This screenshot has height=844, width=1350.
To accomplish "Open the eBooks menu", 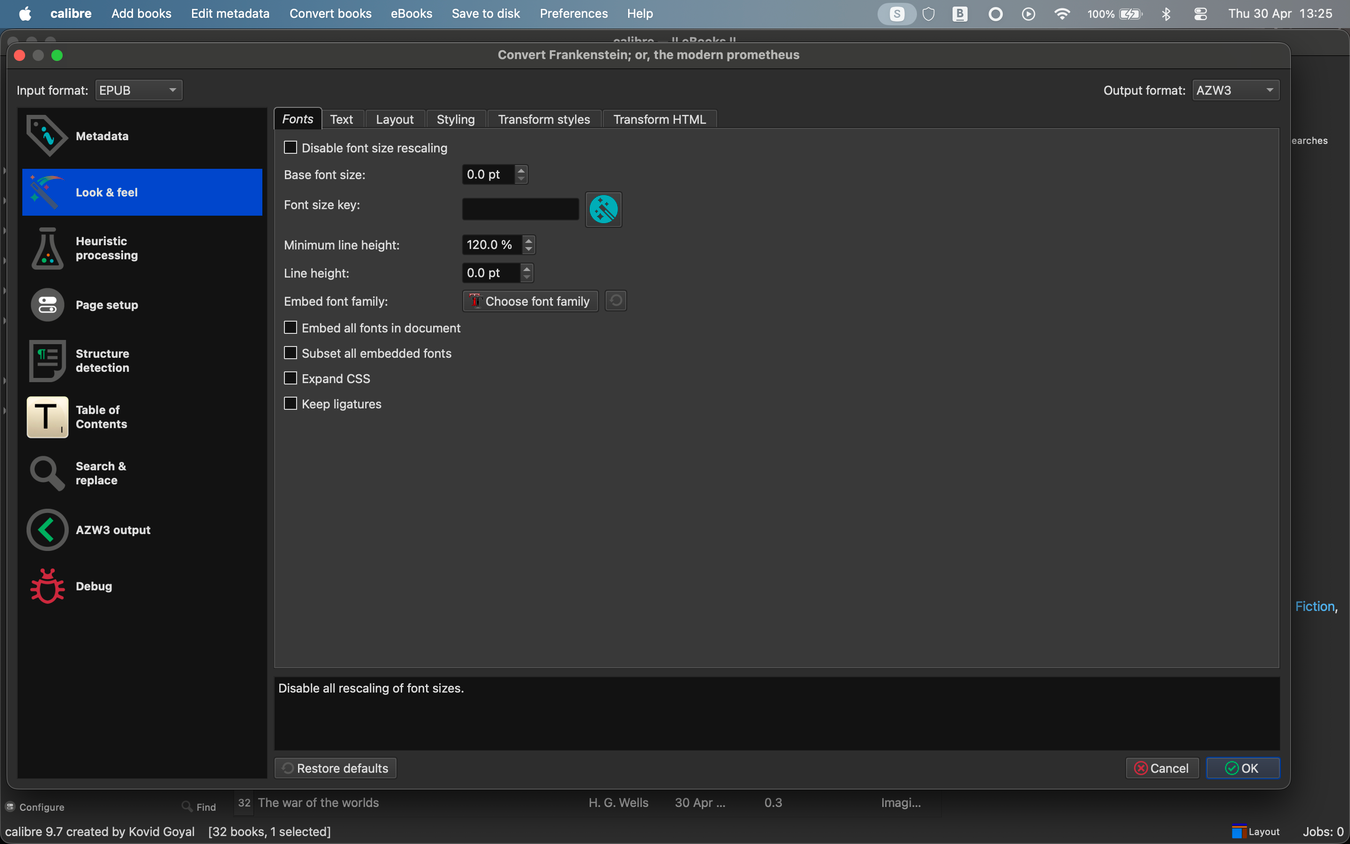I will pos(411,13).
